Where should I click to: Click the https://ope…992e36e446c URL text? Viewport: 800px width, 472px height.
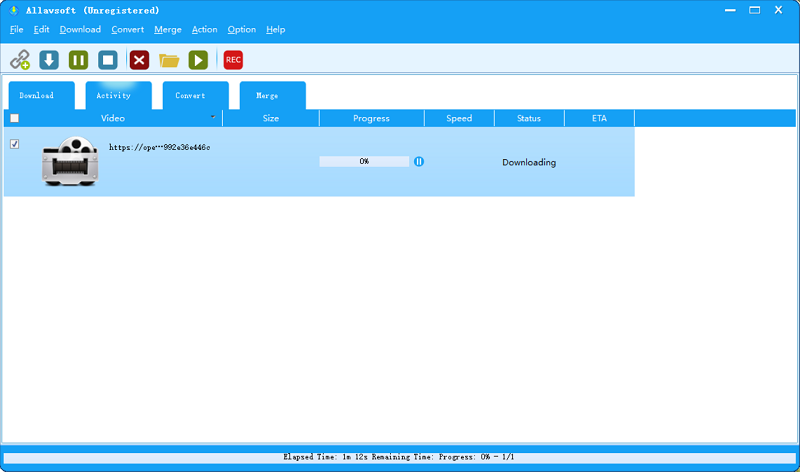point(159,147)
